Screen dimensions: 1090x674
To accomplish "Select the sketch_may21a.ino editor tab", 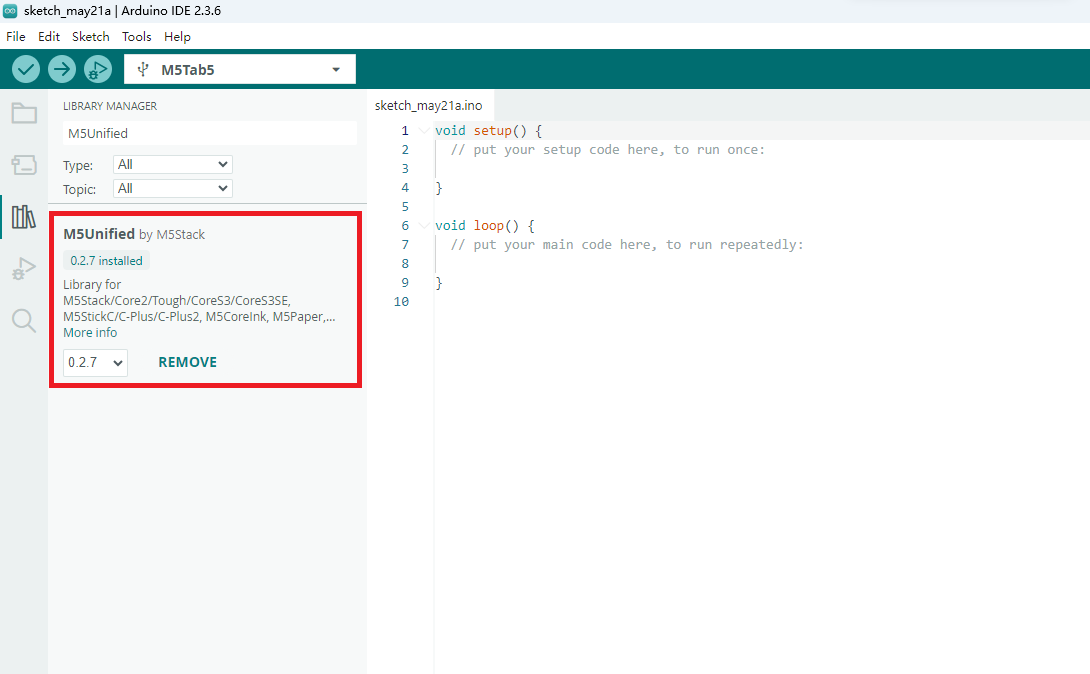I will [x=428, y=106].
